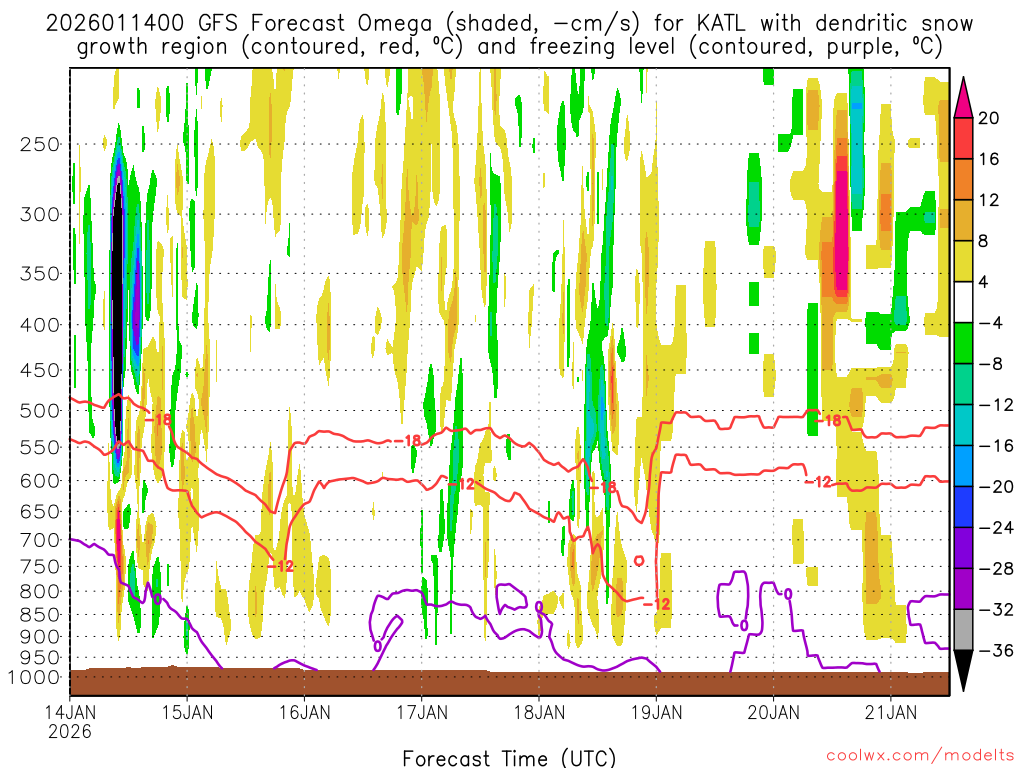This screenshot has width=1024, height=768.
Task: Click the 550 pressure level label
Action: point(40,447)
